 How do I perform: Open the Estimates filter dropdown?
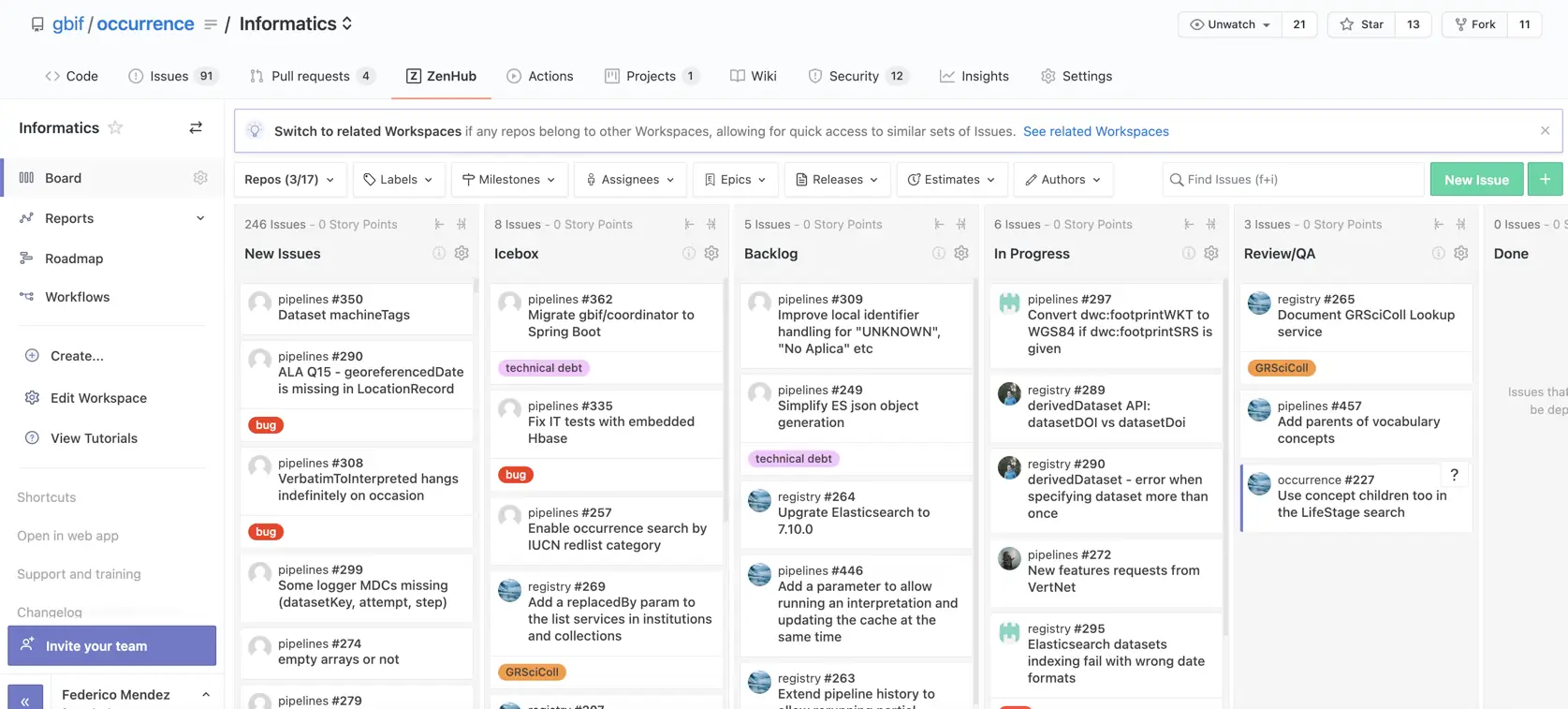pos(952,179)
